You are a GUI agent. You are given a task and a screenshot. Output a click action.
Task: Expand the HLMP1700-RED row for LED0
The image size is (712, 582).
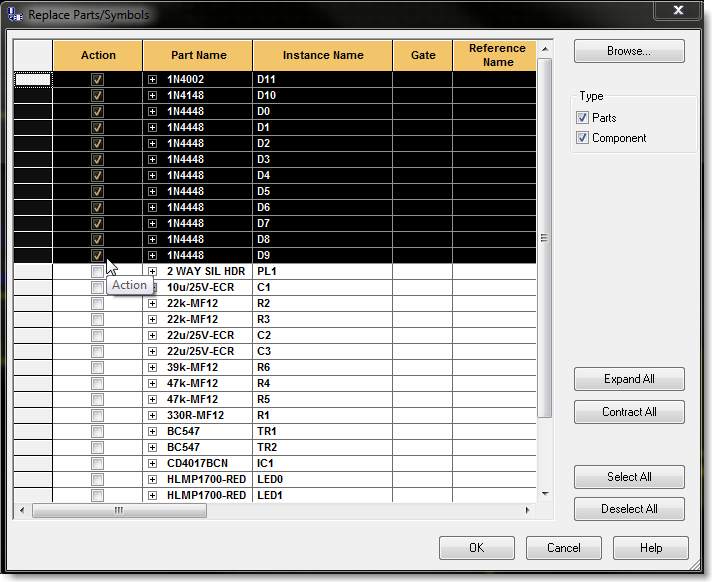153,479
